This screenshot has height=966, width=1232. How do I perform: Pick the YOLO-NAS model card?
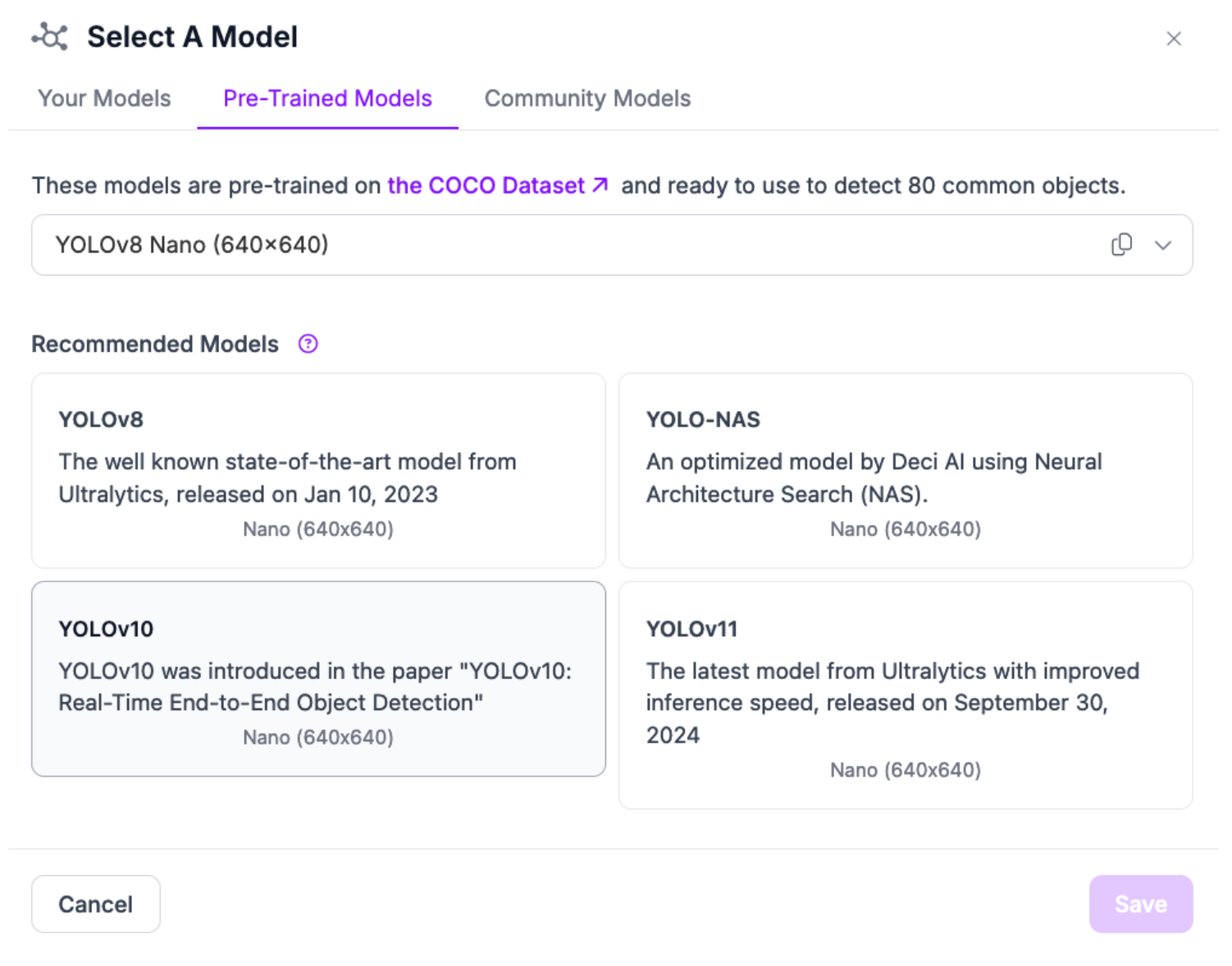coord(906,471)
